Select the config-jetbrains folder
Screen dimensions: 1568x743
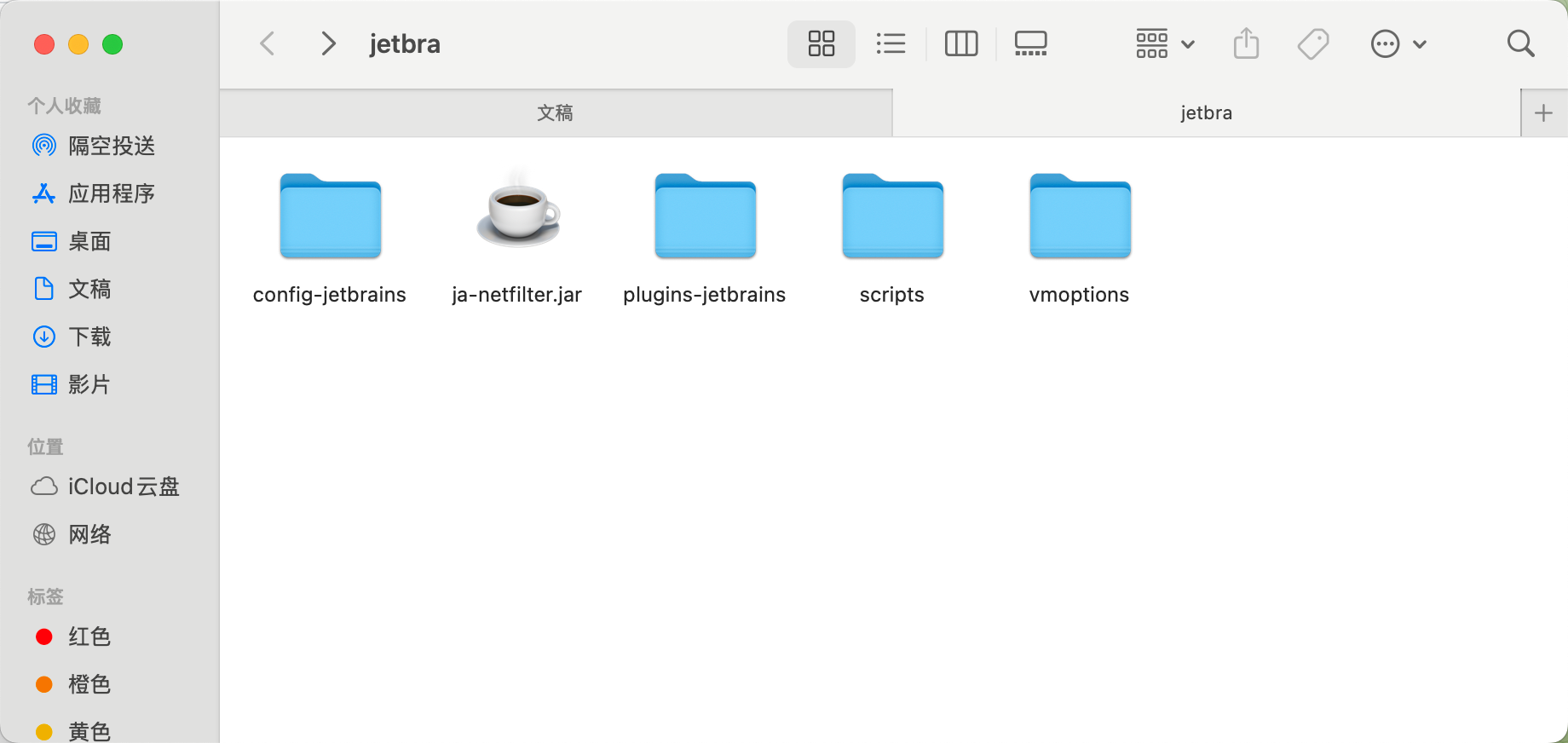(330, 217)
